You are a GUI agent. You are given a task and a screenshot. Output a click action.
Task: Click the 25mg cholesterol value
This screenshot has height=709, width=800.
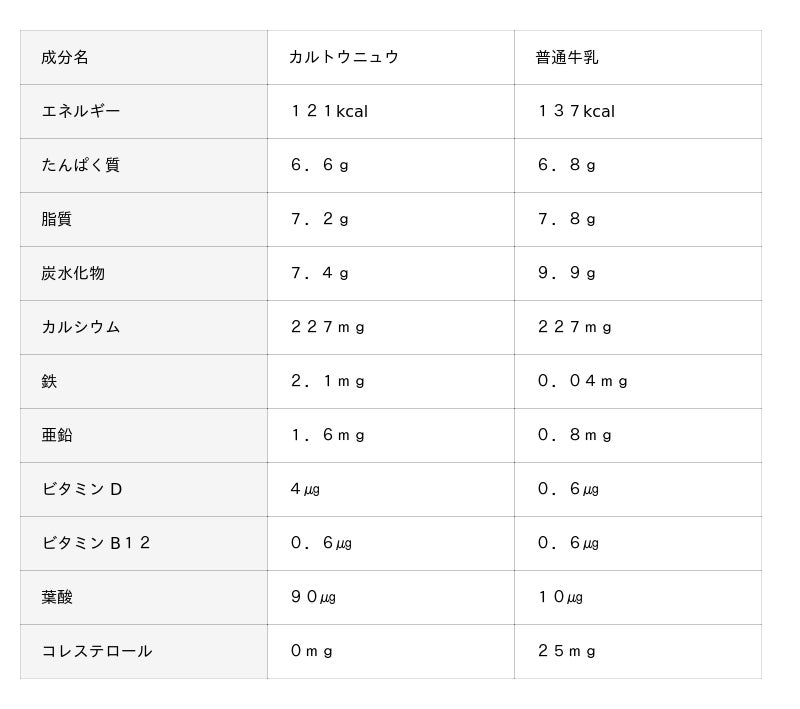[567, 651]
